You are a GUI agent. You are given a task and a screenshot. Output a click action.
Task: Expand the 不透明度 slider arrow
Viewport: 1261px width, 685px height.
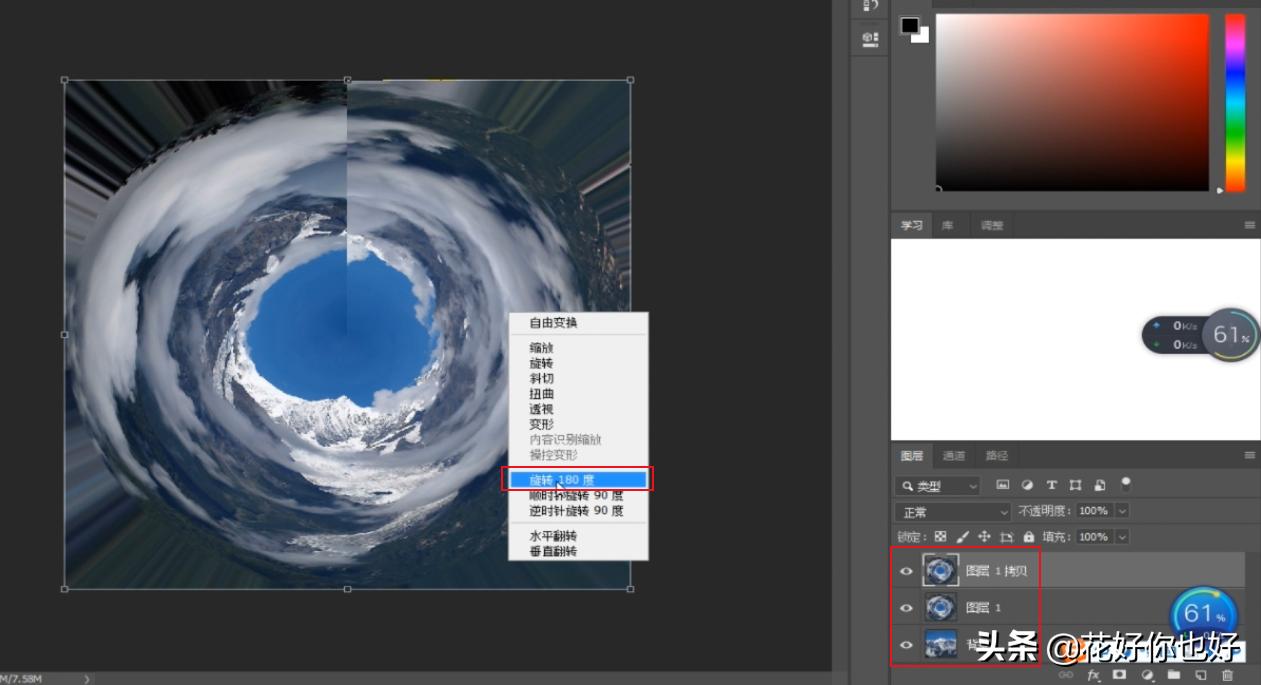[x=1122, y=511]
